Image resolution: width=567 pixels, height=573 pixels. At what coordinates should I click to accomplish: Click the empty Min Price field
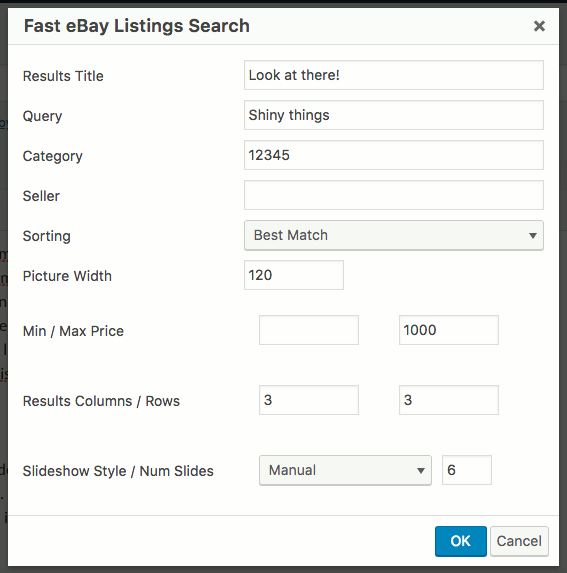pyautogui.click(x=309, y=330)
